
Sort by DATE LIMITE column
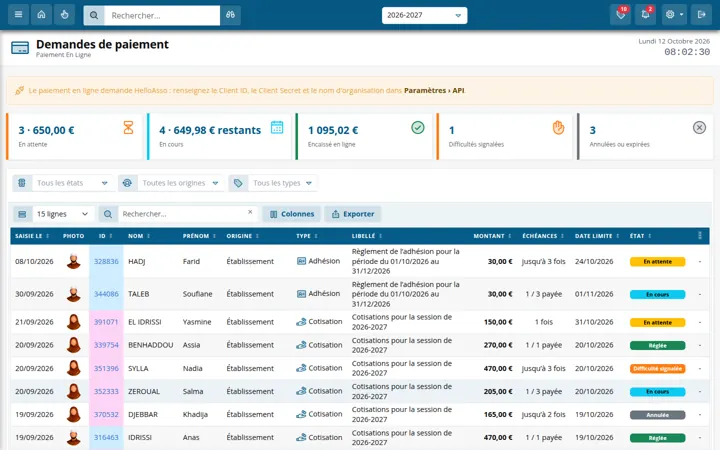click(597, 236)
